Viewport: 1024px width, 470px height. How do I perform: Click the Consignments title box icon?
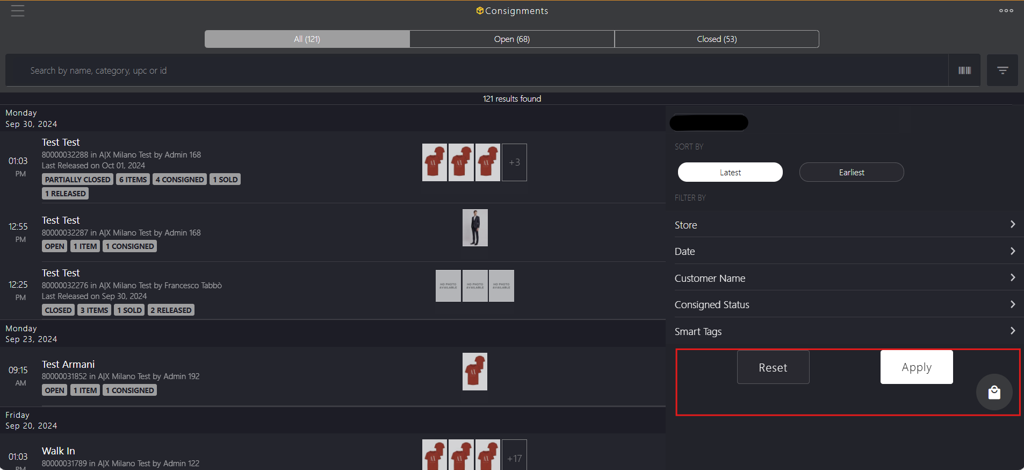(x=479, y=11)
